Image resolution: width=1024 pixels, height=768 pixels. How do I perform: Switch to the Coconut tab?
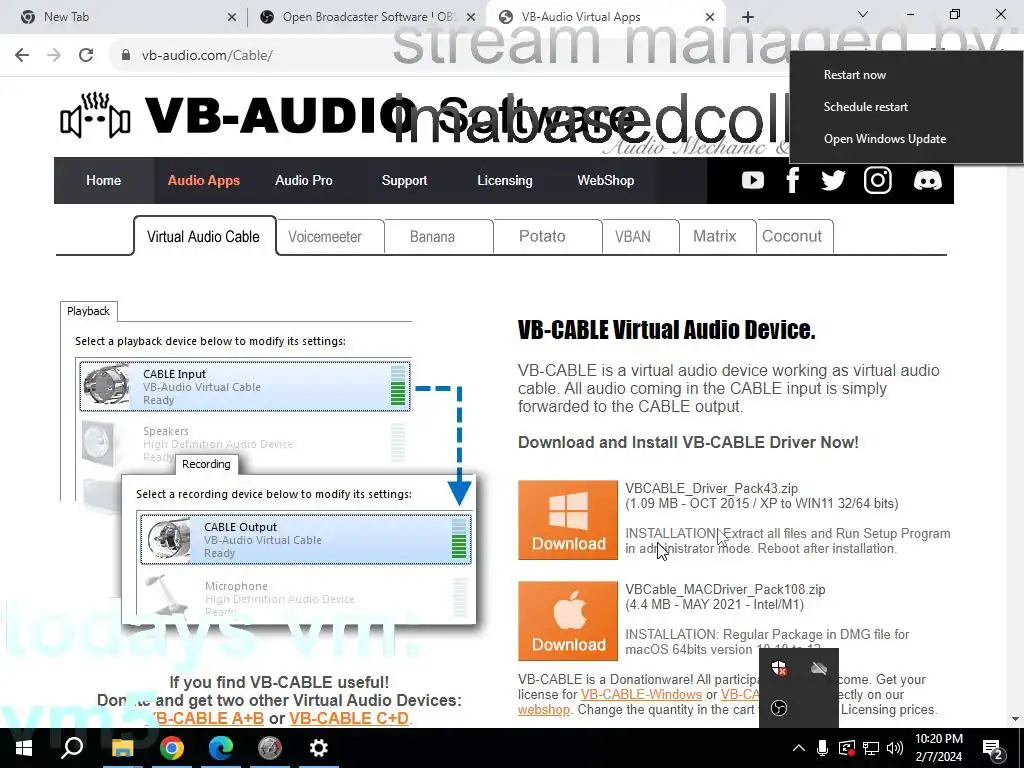pyautogui.click(x=792, y=236)
